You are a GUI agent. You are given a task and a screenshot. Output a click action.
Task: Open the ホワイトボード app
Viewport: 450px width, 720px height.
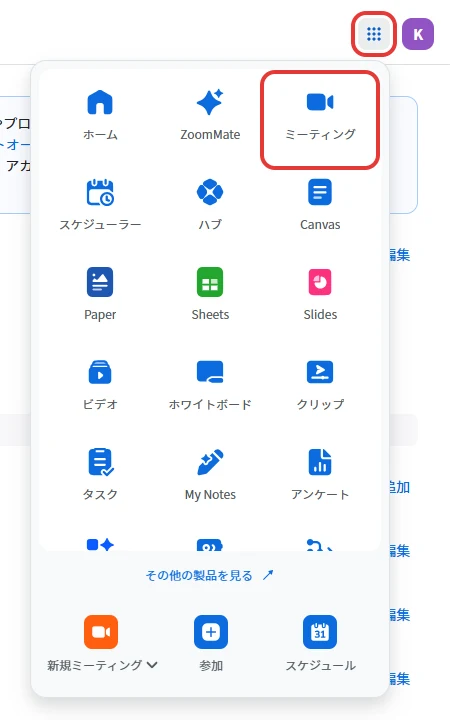(210, 385)
